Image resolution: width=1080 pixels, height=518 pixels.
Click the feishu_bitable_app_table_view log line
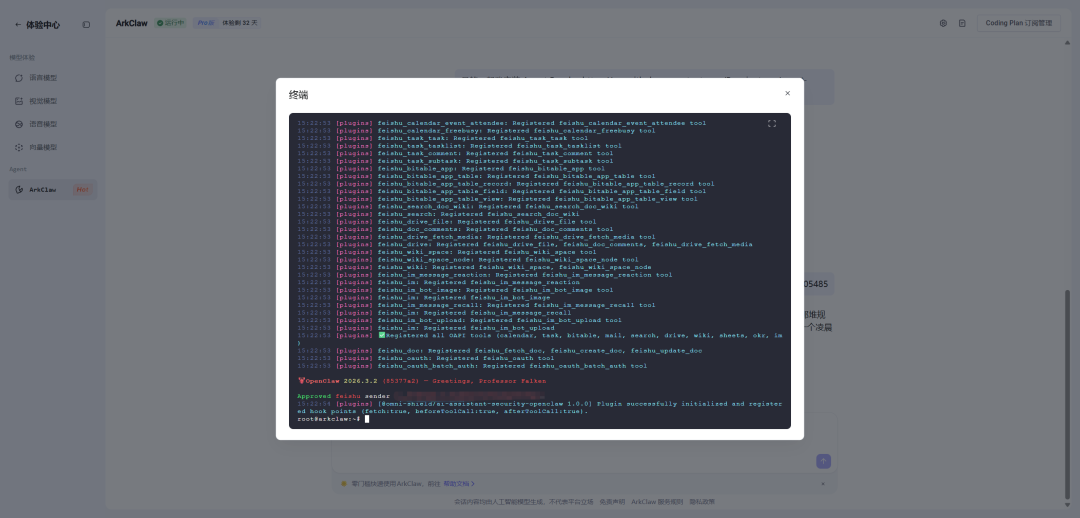[x=497, y=199]
